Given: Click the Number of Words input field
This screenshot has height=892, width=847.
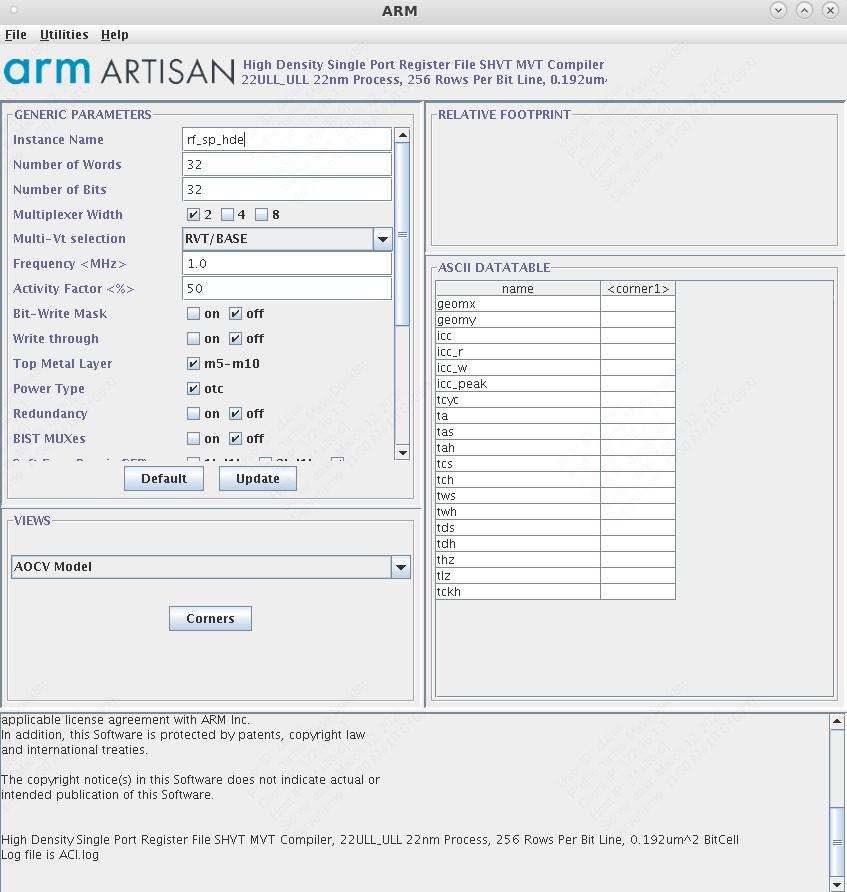Looking at the screenshot, I should [x=287, y=165].
